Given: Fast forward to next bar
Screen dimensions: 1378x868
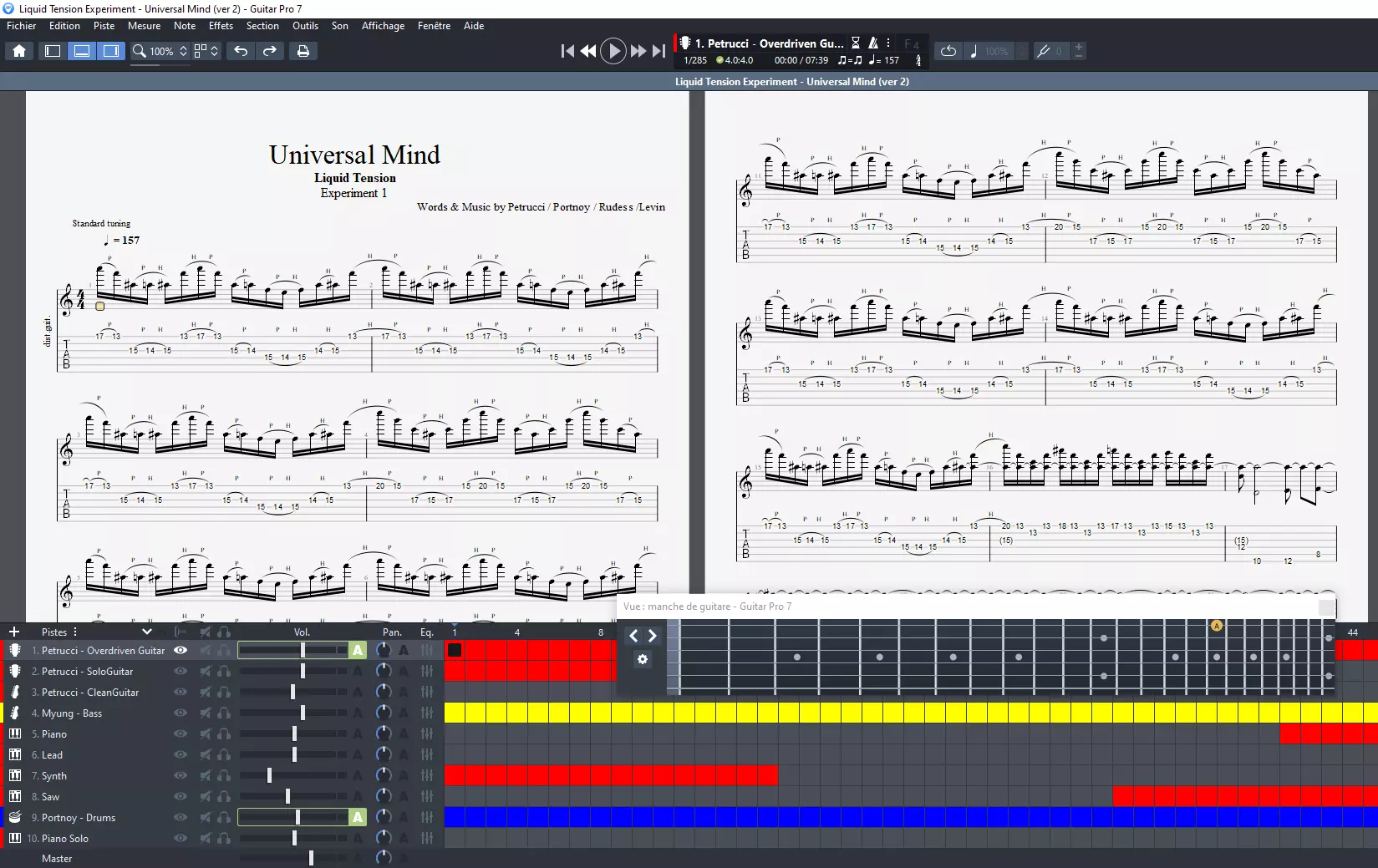Looking at the screenshot, I should coord(638,51).
